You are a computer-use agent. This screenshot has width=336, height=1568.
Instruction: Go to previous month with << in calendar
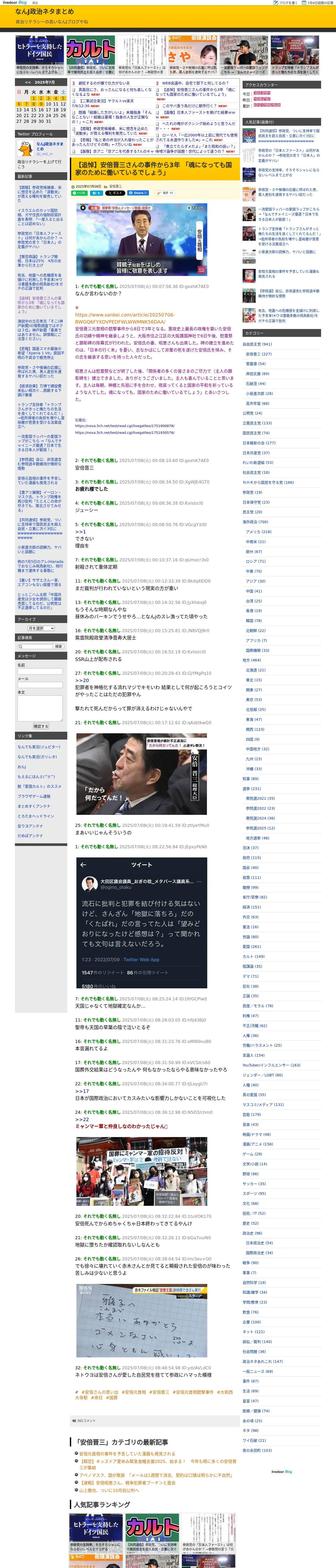[x=27, y=82]
